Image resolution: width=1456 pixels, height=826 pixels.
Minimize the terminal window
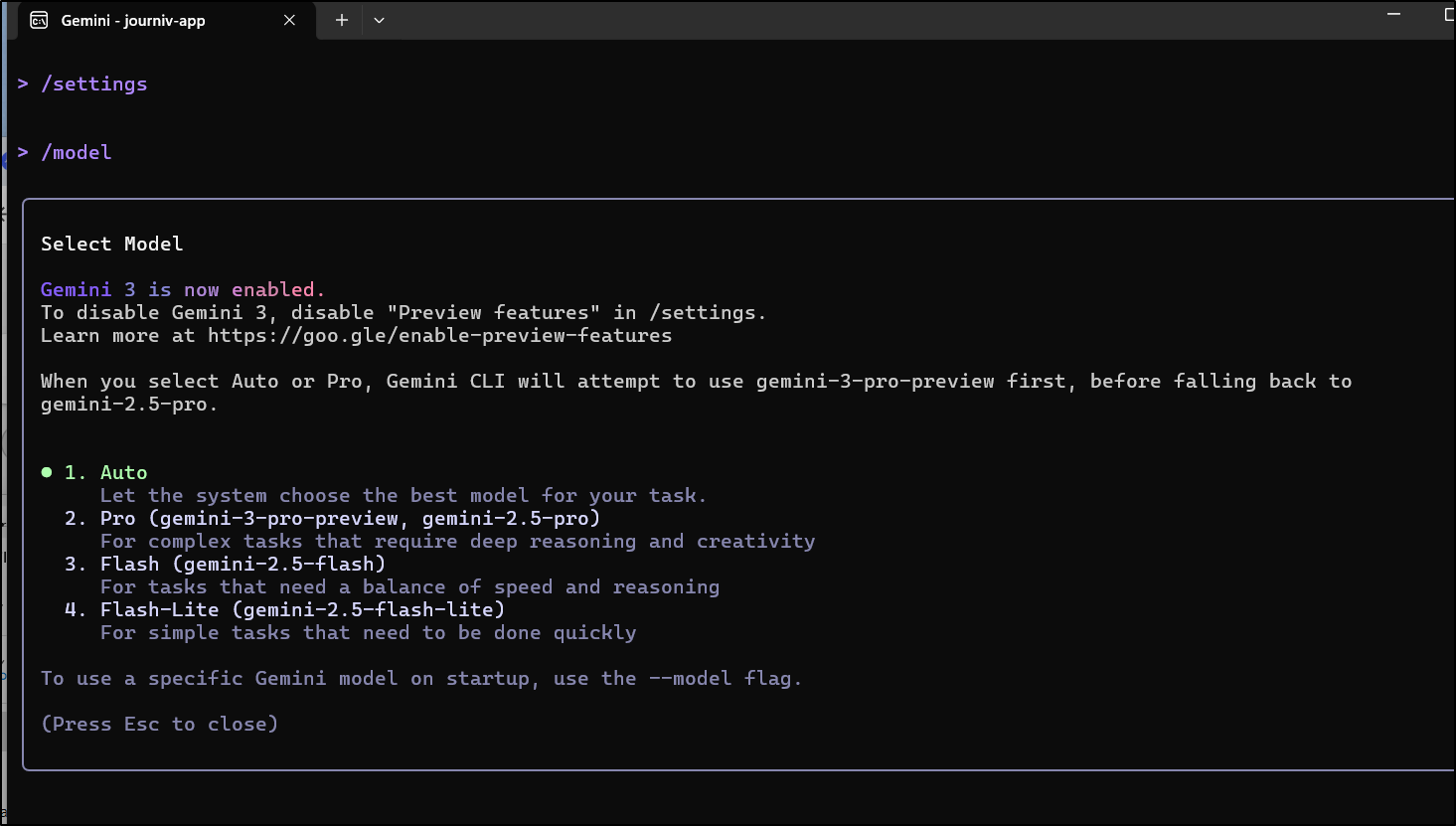[x=1393, y=15]
